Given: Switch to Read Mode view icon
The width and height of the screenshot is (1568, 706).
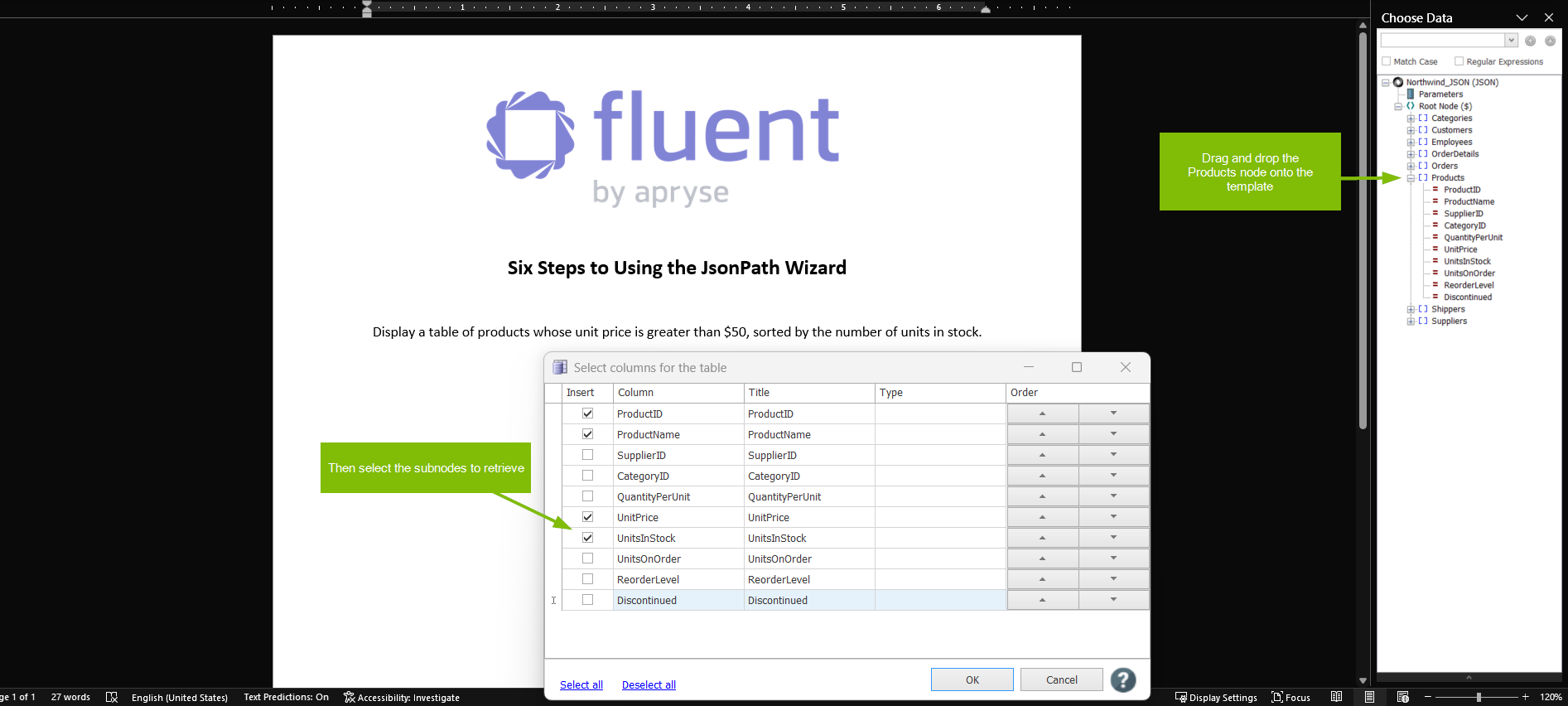Looking at the screenshot, I should [x=1336, y=697].
